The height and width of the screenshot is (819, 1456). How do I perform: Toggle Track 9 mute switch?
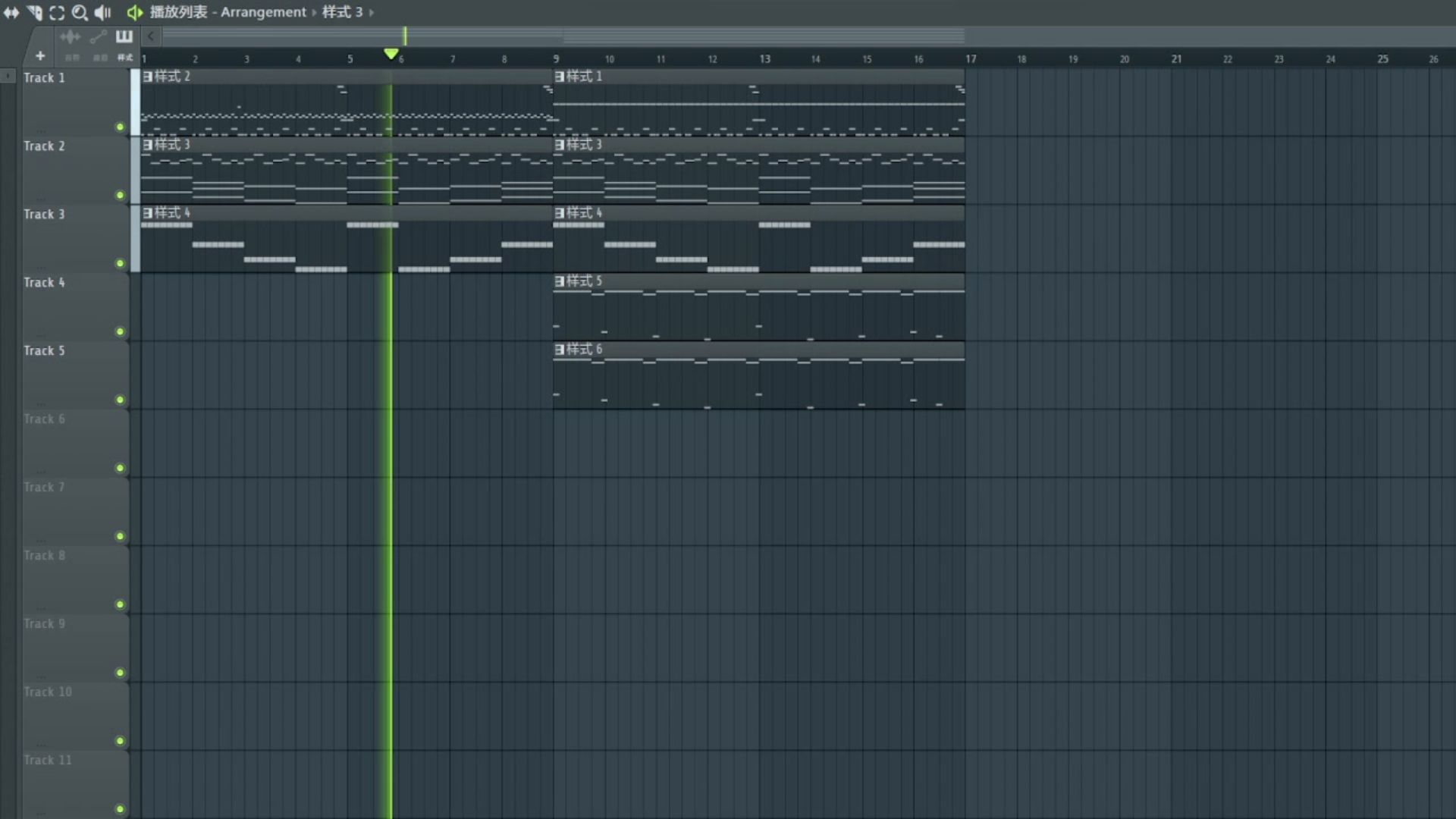(x=120, y=673)
